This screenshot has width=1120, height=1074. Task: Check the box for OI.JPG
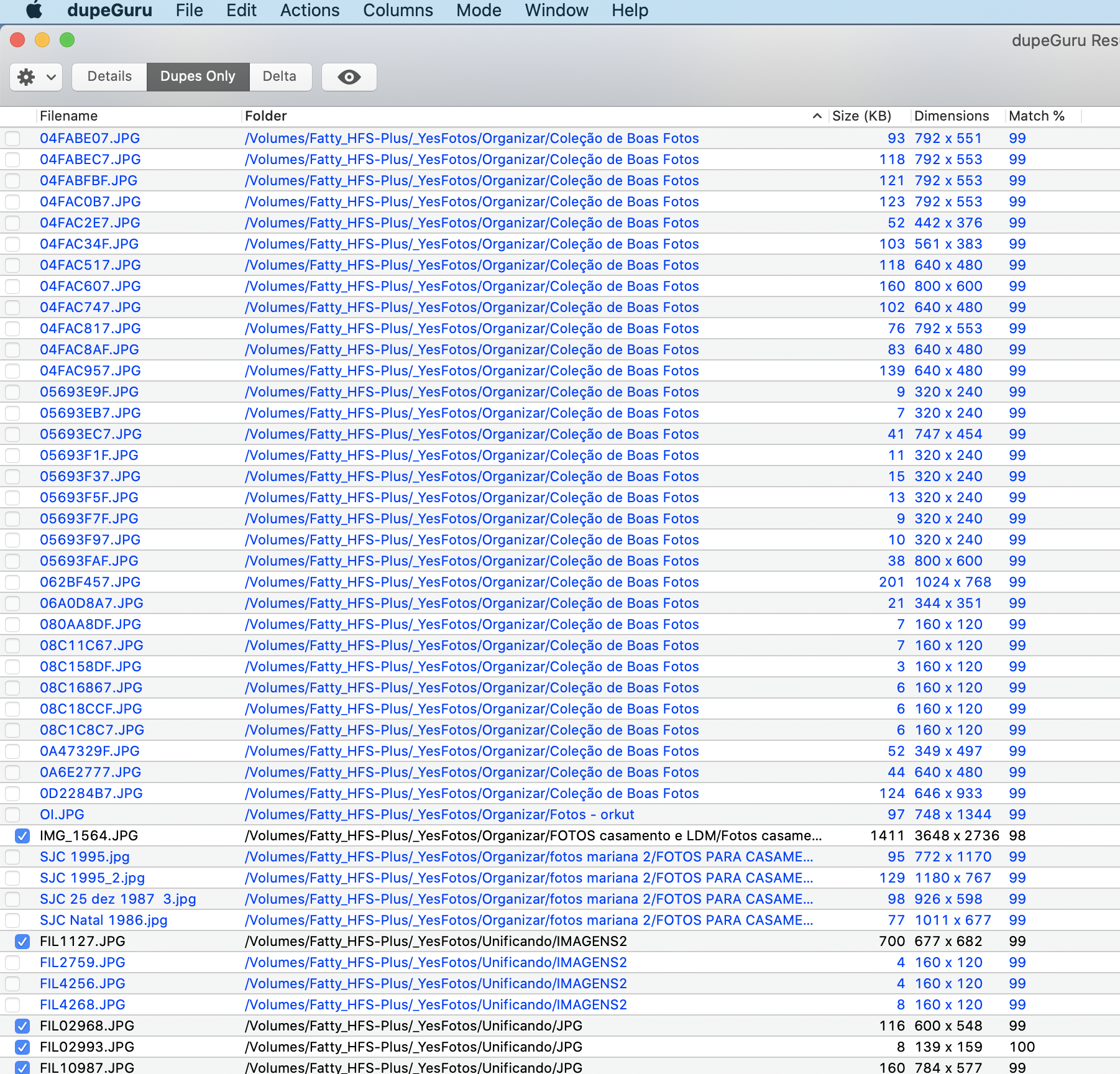click(x=12, y=815)
